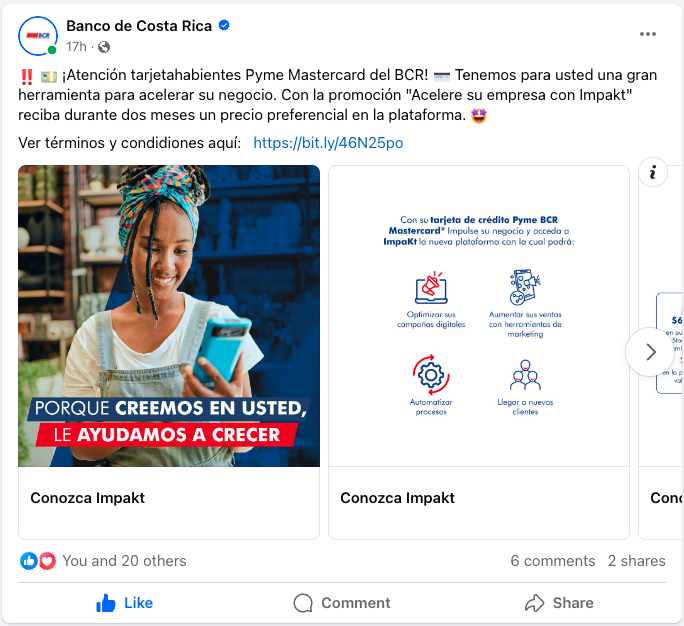Click the blue like reaction icon
This screenshot has height=626, width=684.
[x=29, y=561]
